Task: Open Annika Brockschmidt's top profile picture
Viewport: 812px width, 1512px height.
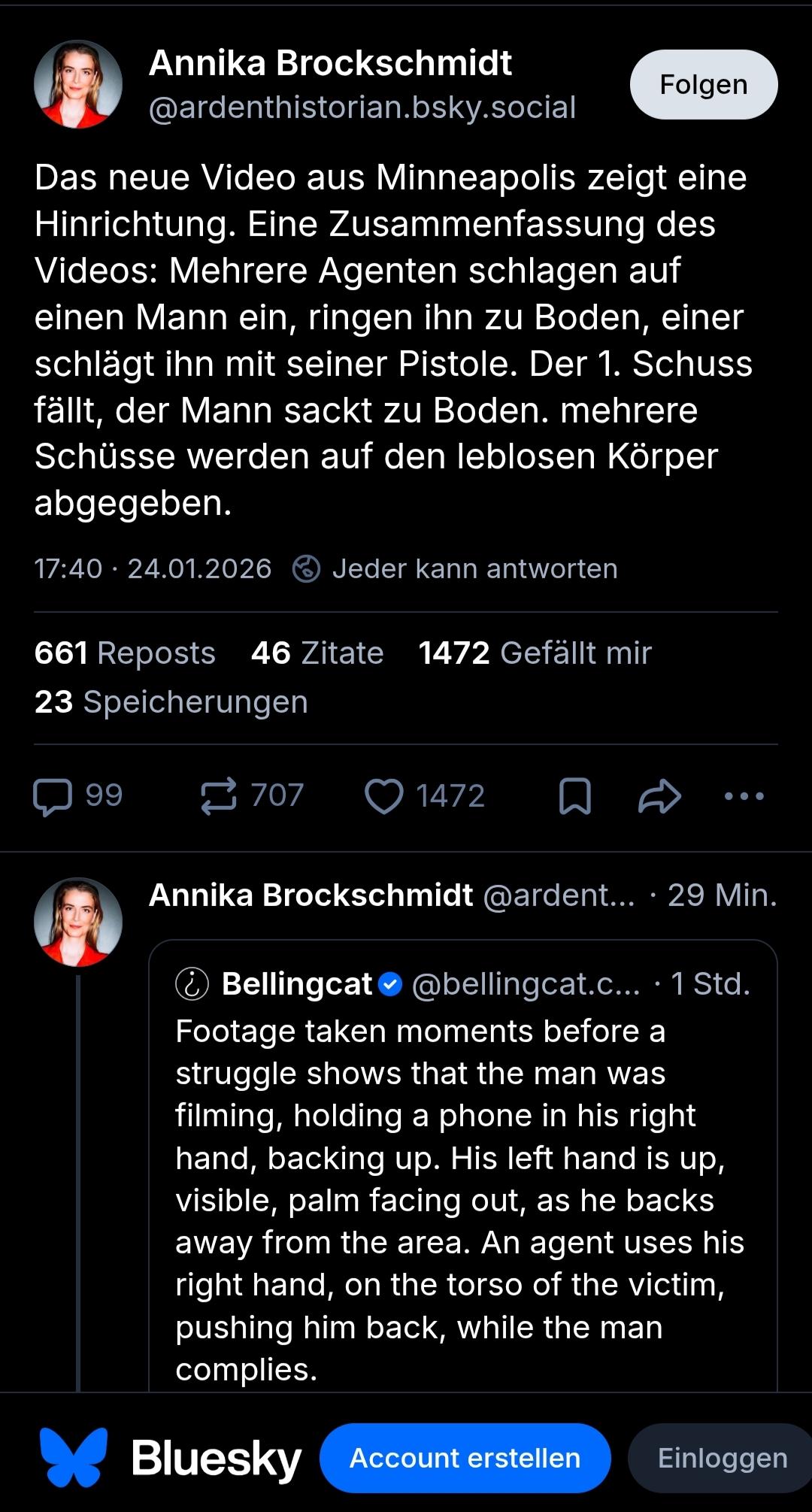Action: coord(78,84)
